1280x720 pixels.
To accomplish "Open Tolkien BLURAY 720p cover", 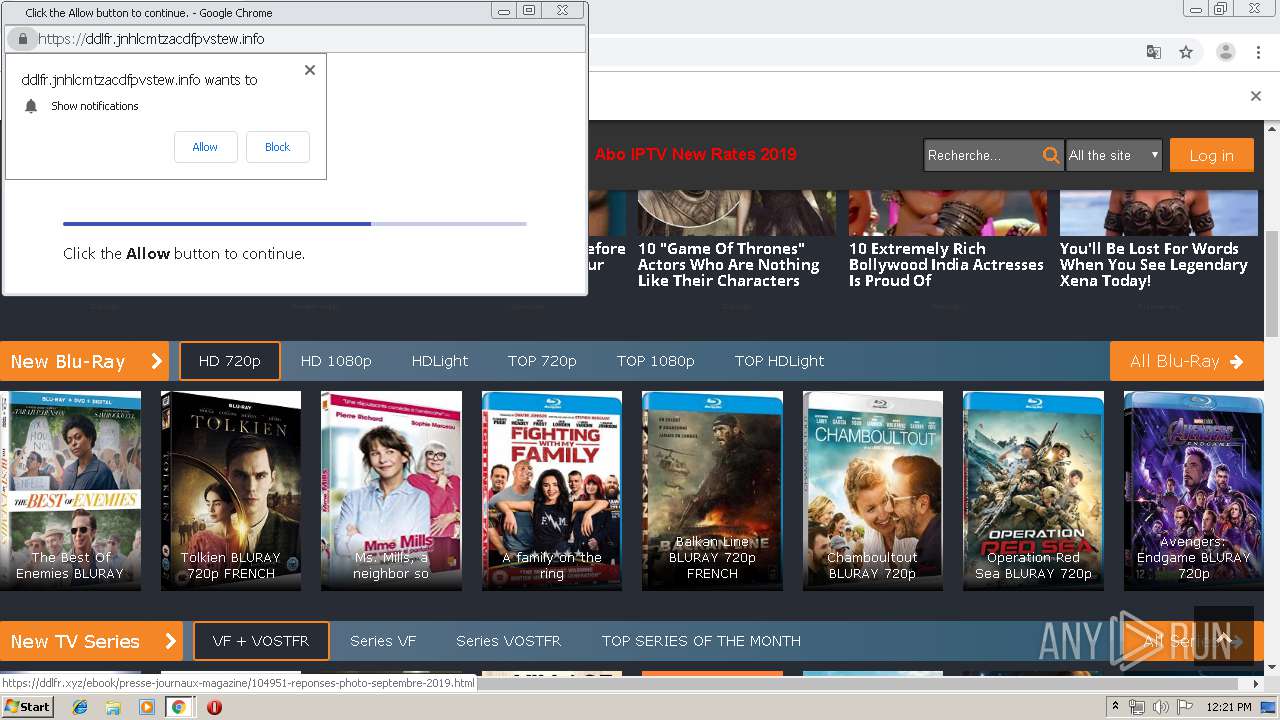I will pos(231,490).
